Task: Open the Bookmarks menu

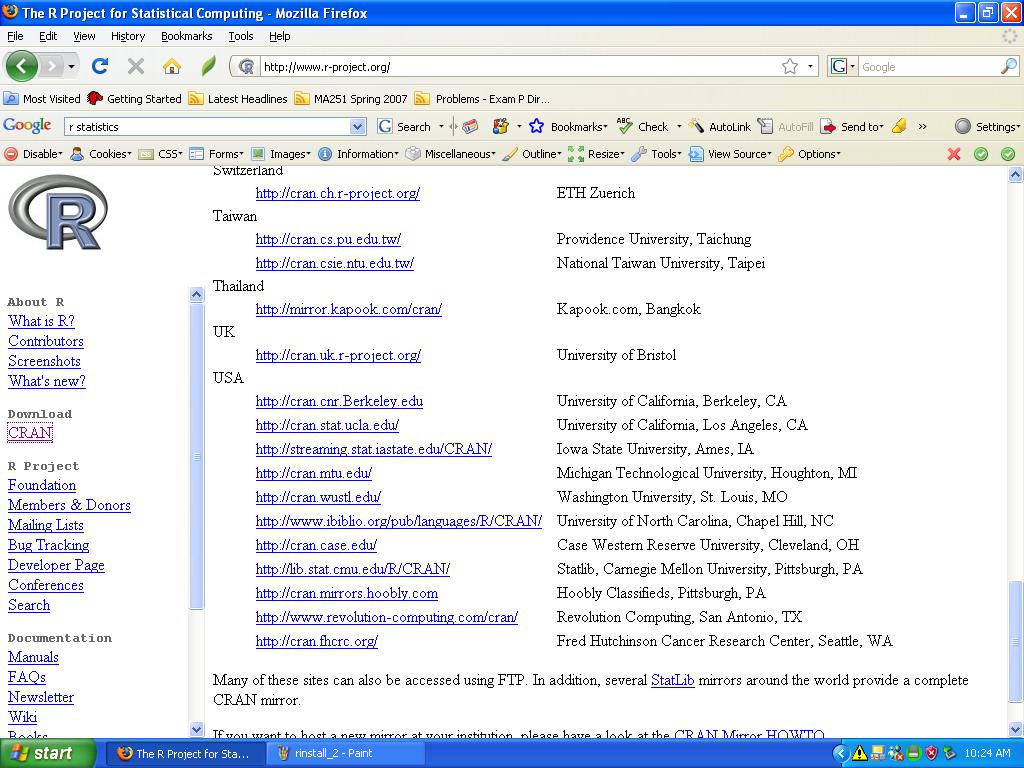Action: (186, 36)
